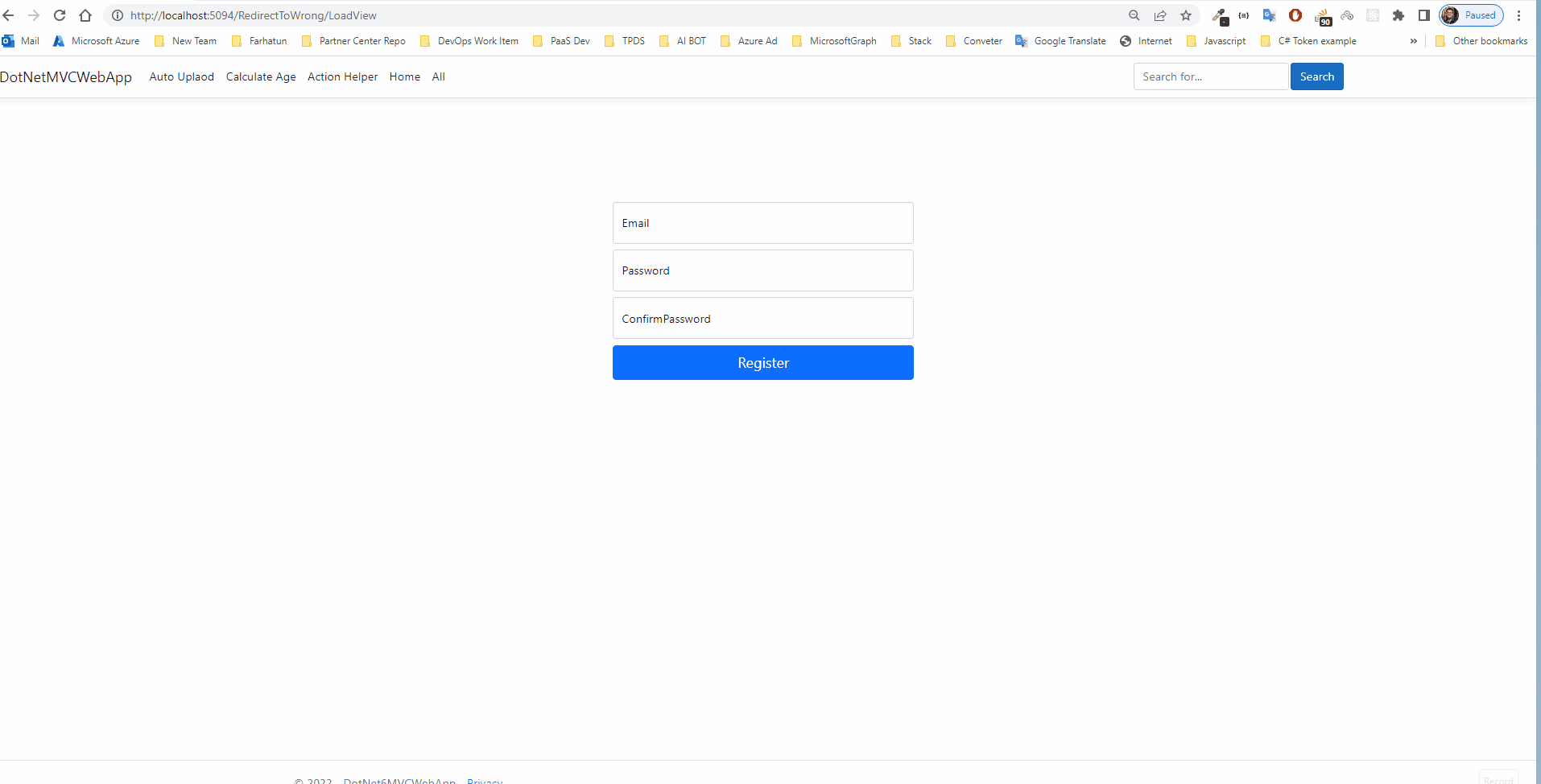The height and width of the screenshot is (784, 1541).
Task: Bookmark this page with the star icon
Action: coord(1186,15)
